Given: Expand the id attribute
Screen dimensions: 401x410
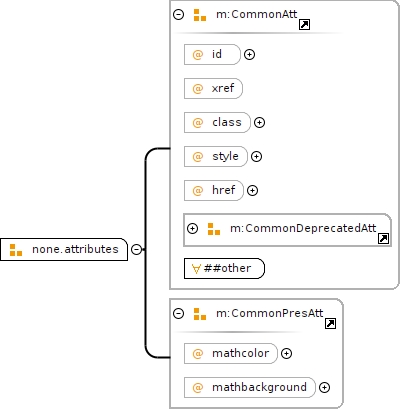Looking at the screenshot, I should pos(249,54).
